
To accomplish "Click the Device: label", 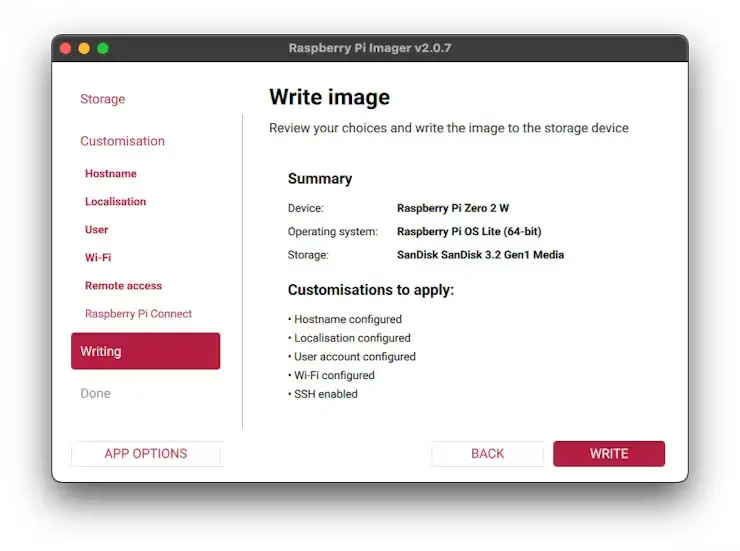I will [306, 208].
